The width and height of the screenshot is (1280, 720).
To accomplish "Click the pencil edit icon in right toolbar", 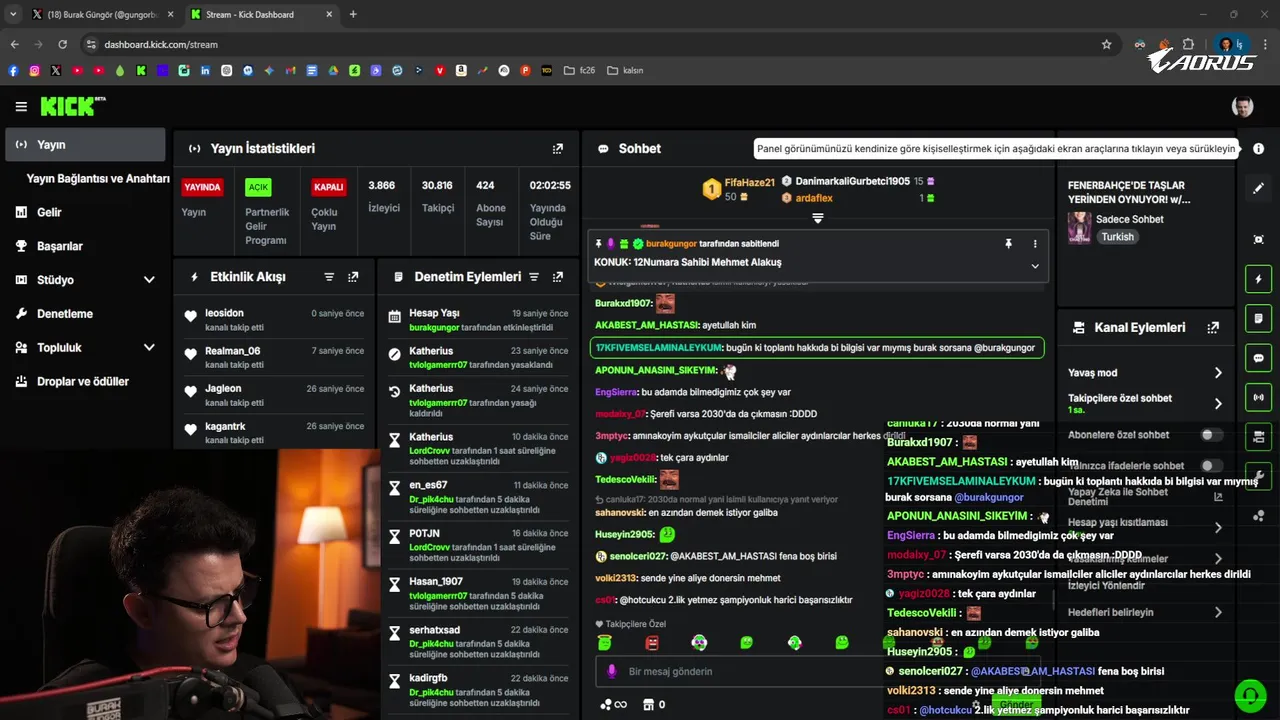I will coord(1258,188).
